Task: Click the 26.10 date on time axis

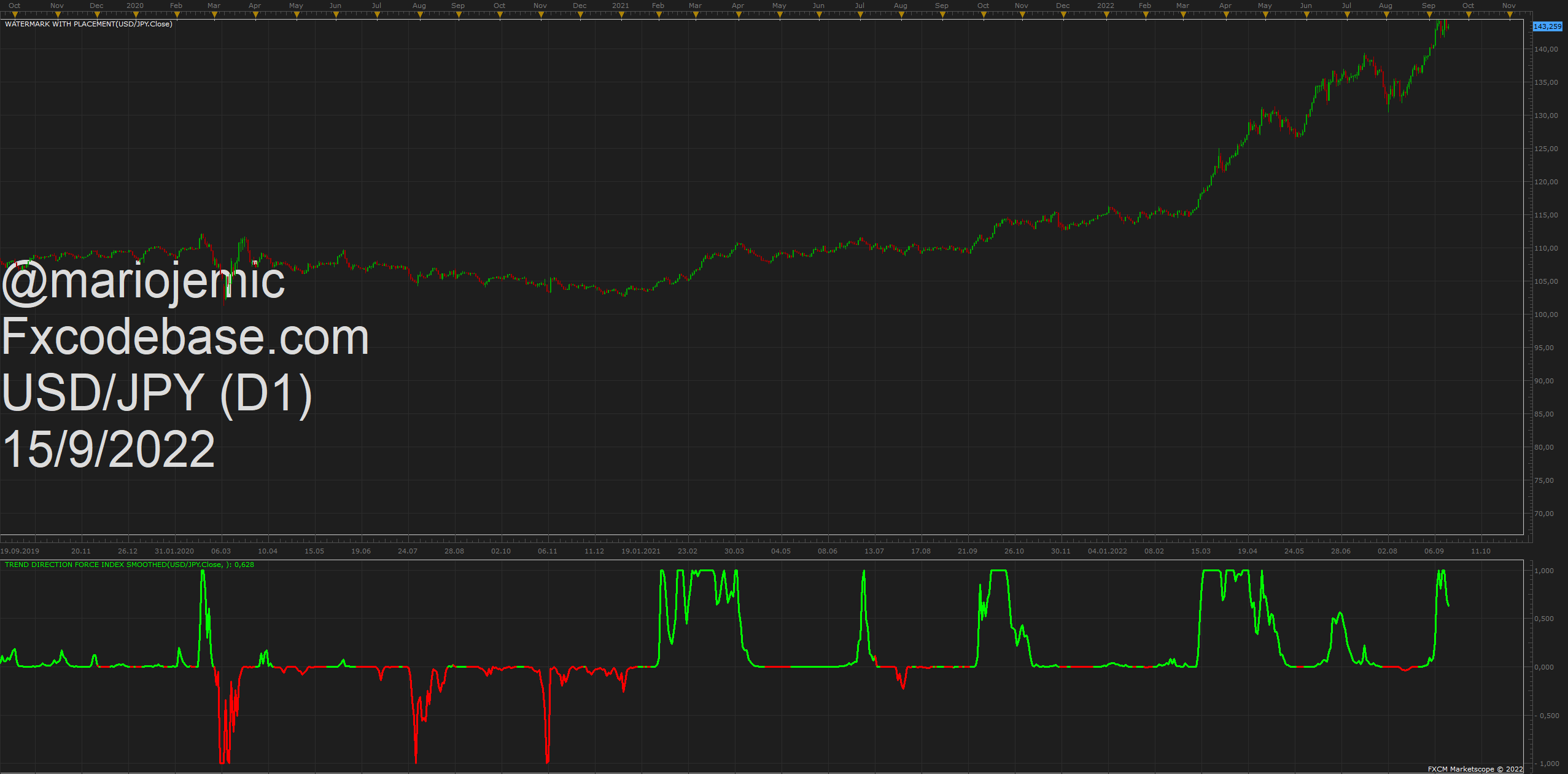Action: (x=1014, y=551)
